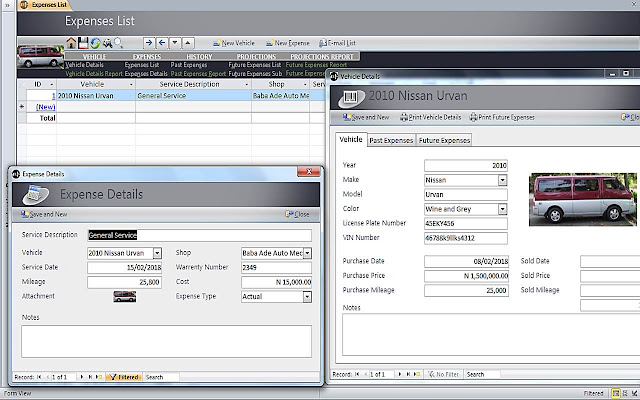Click the down triangle navigation button
This screenshot has height=400, width=640.
[x=175, y=42]
